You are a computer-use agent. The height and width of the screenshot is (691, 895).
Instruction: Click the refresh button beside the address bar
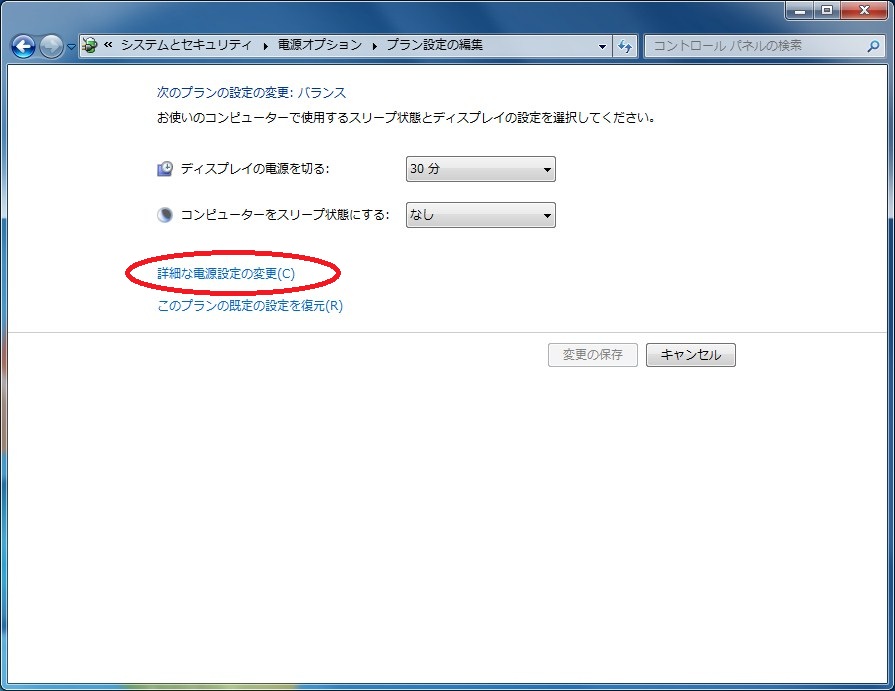[625, 46]
